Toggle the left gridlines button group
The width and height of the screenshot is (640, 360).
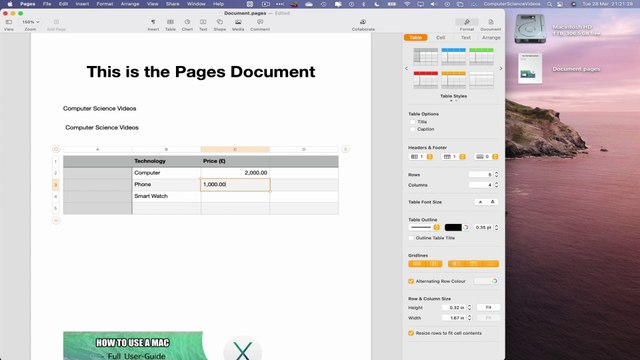425,264
